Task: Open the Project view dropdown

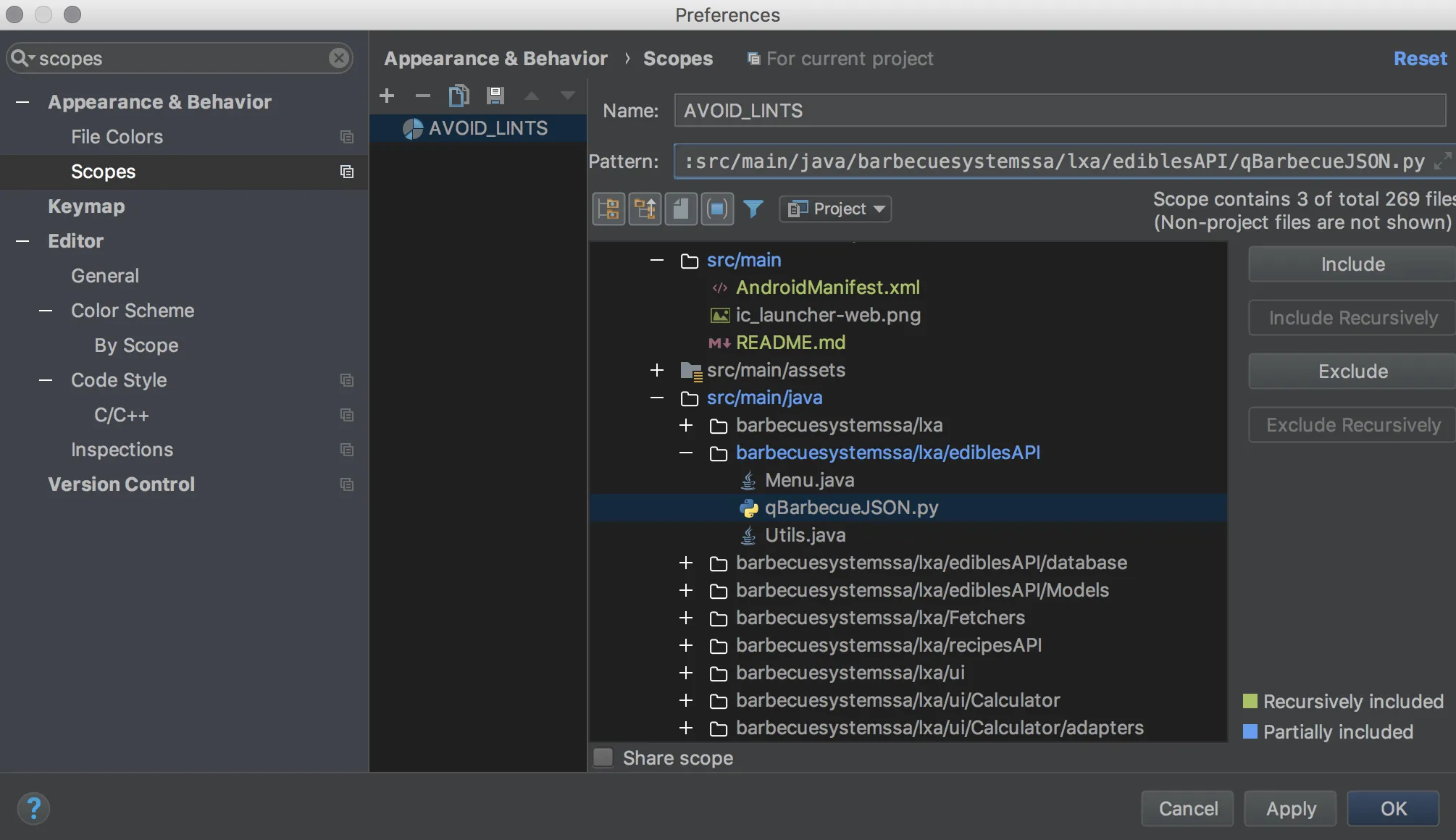Action: (x=836, y=209)
